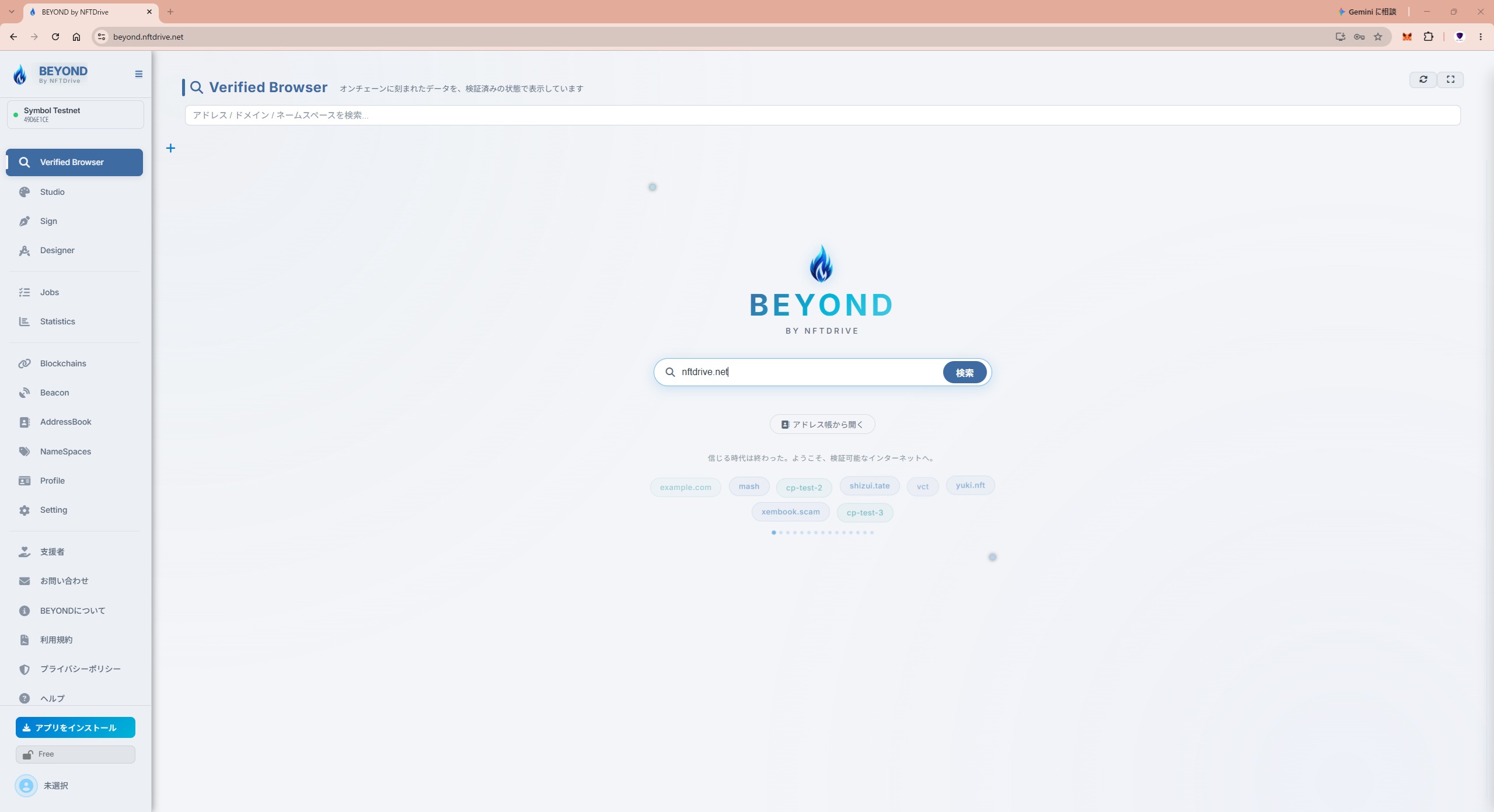Open the Jobs list page
This screenshot has width=1494, height=812.
(x=74, y=292)
